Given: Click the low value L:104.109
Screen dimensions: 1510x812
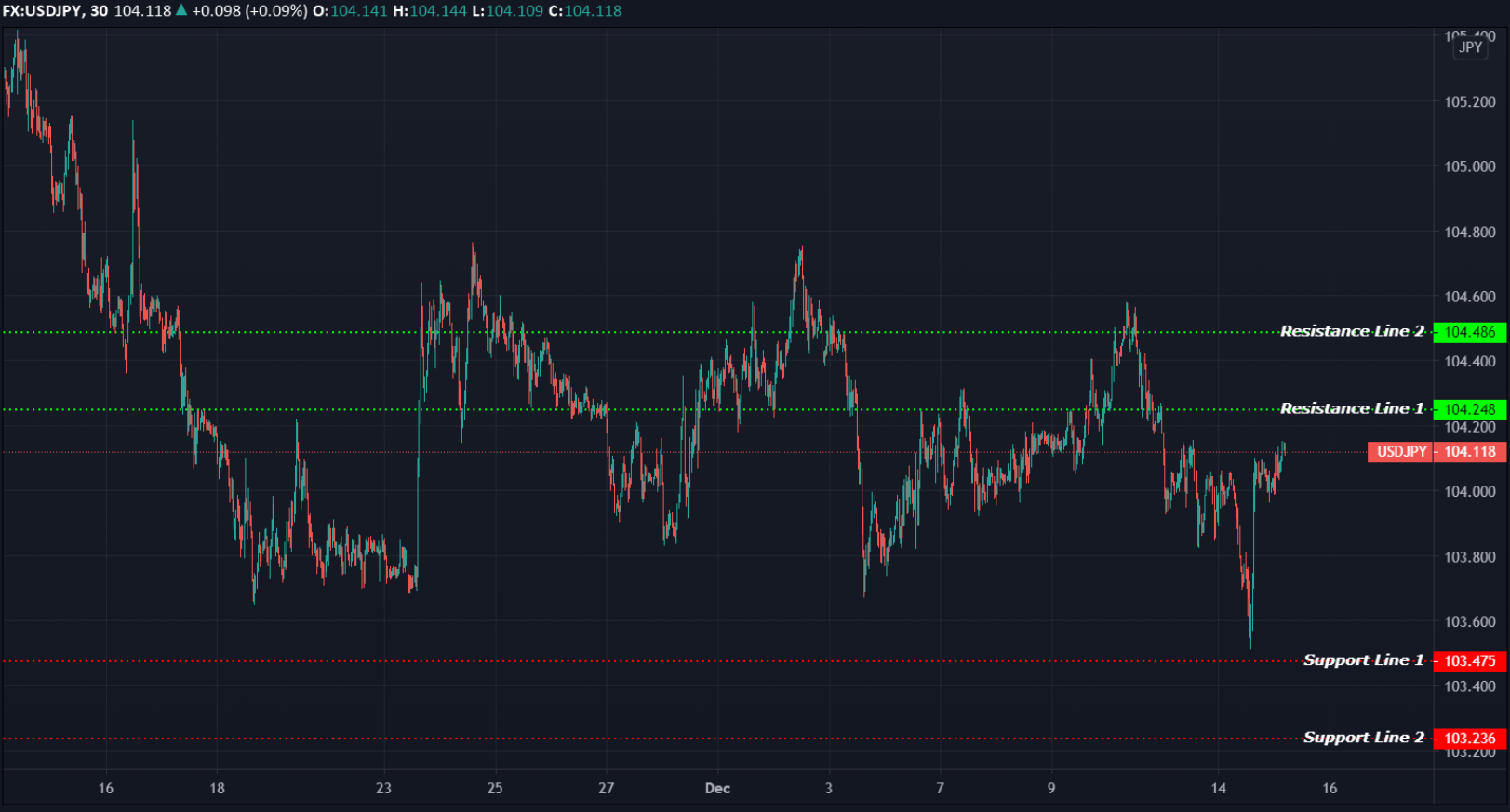Looking at the screenshot, I should (x=508, y=11).
